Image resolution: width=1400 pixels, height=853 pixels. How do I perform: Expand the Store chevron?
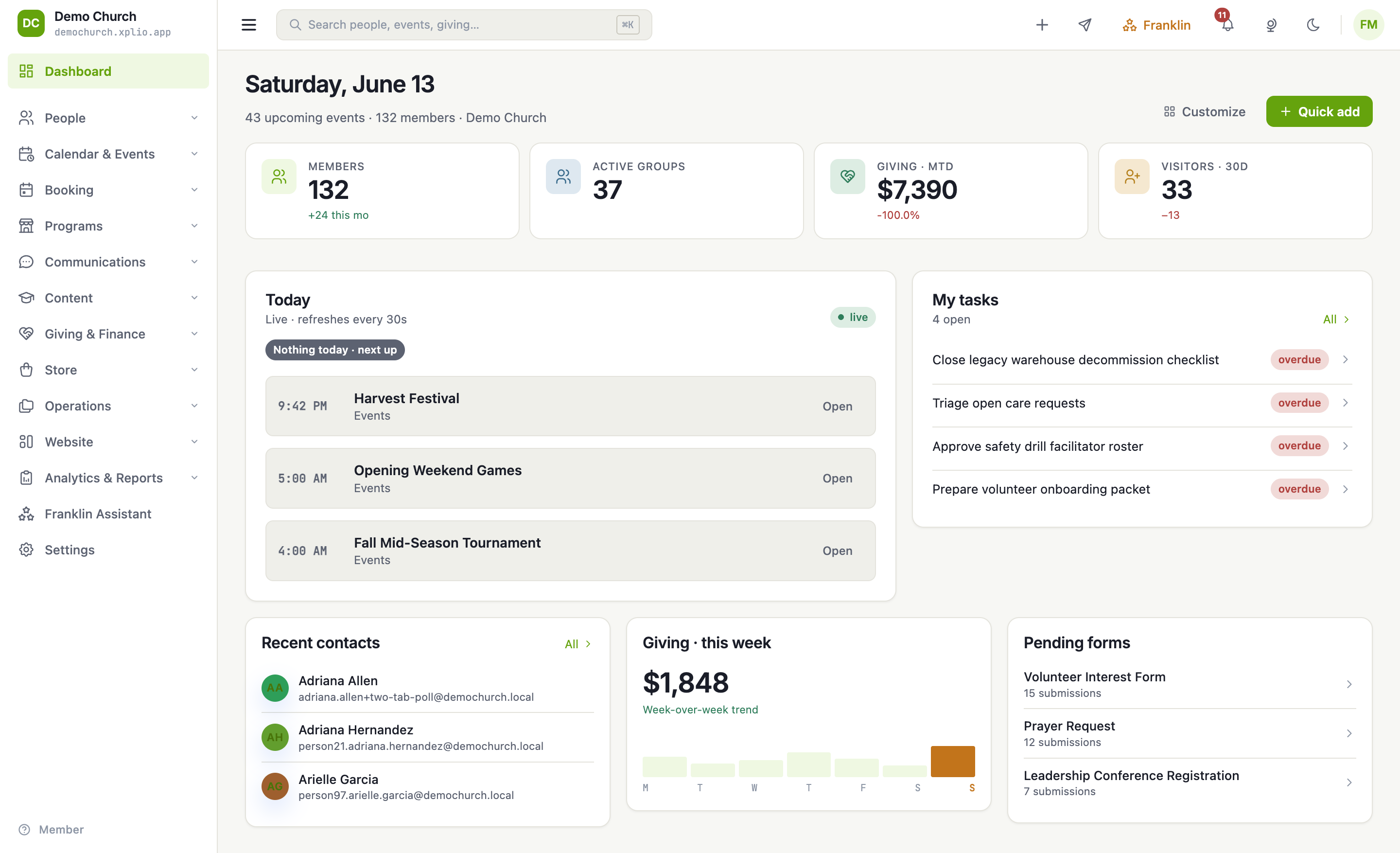click(x=194, y=370)
